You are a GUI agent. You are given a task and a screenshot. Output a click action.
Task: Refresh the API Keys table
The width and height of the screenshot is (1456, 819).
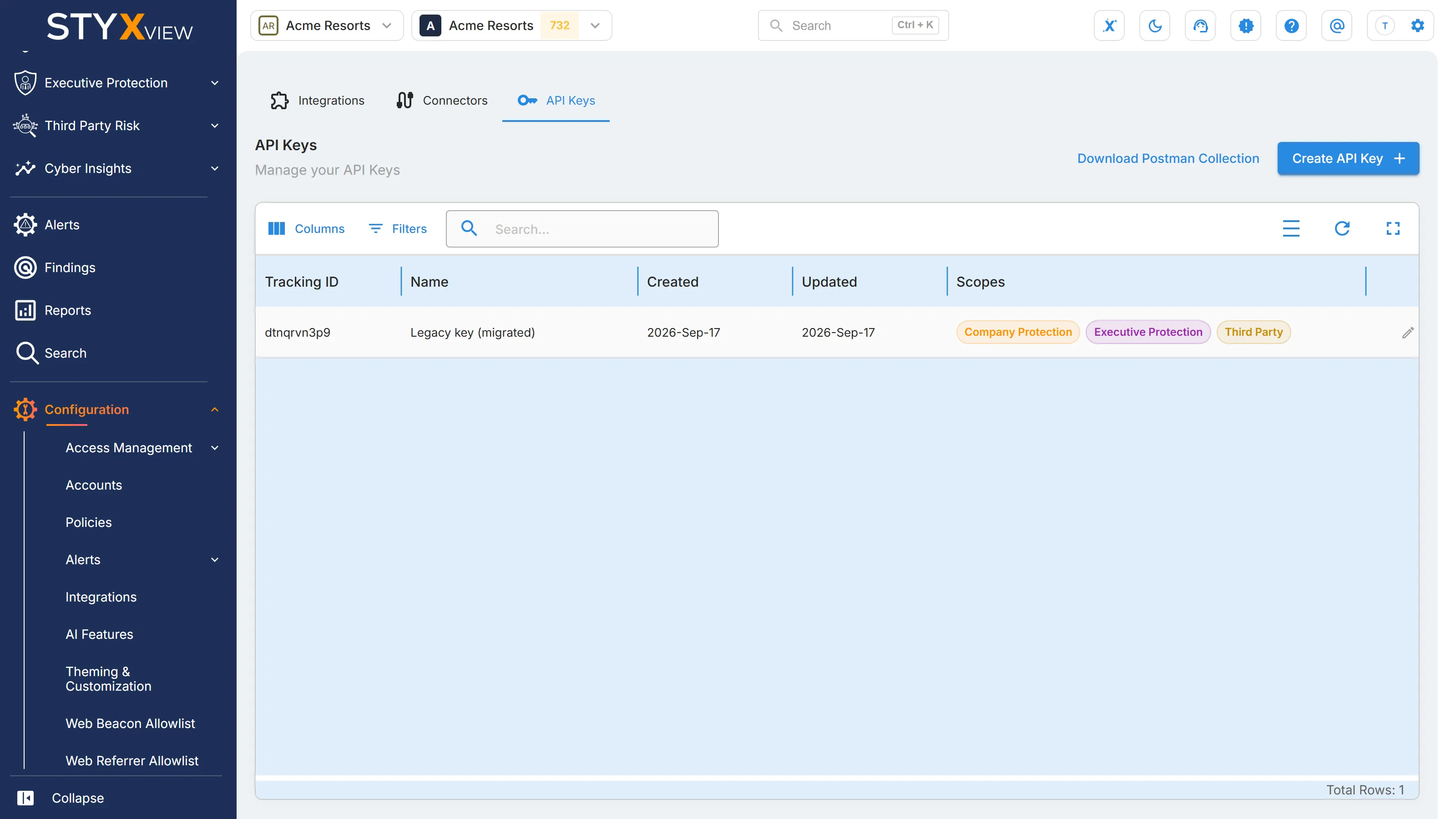[1342, 228]
